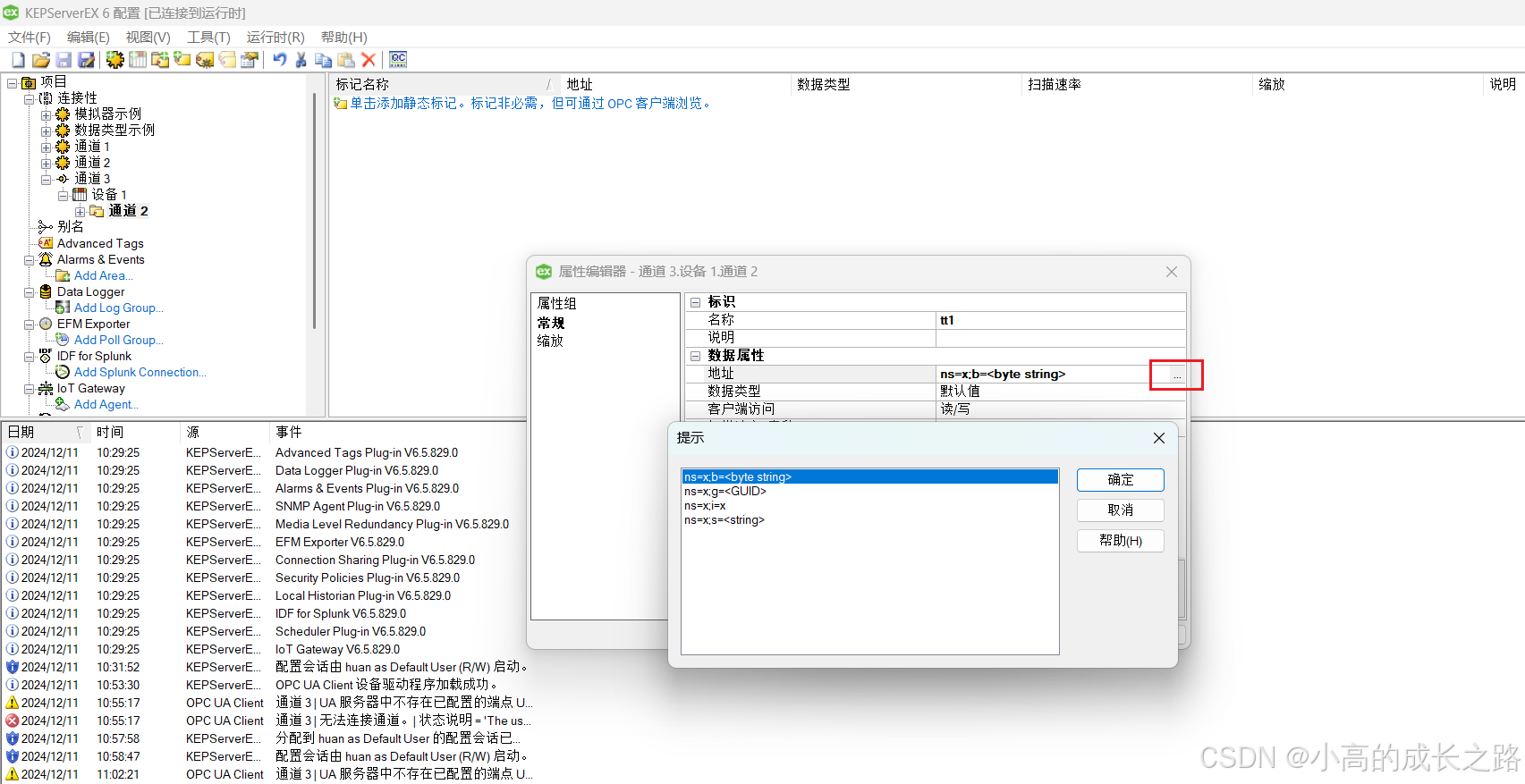
Task: Click the red Delete X icon
Action: pyautogui.click(x=369, y=60)
